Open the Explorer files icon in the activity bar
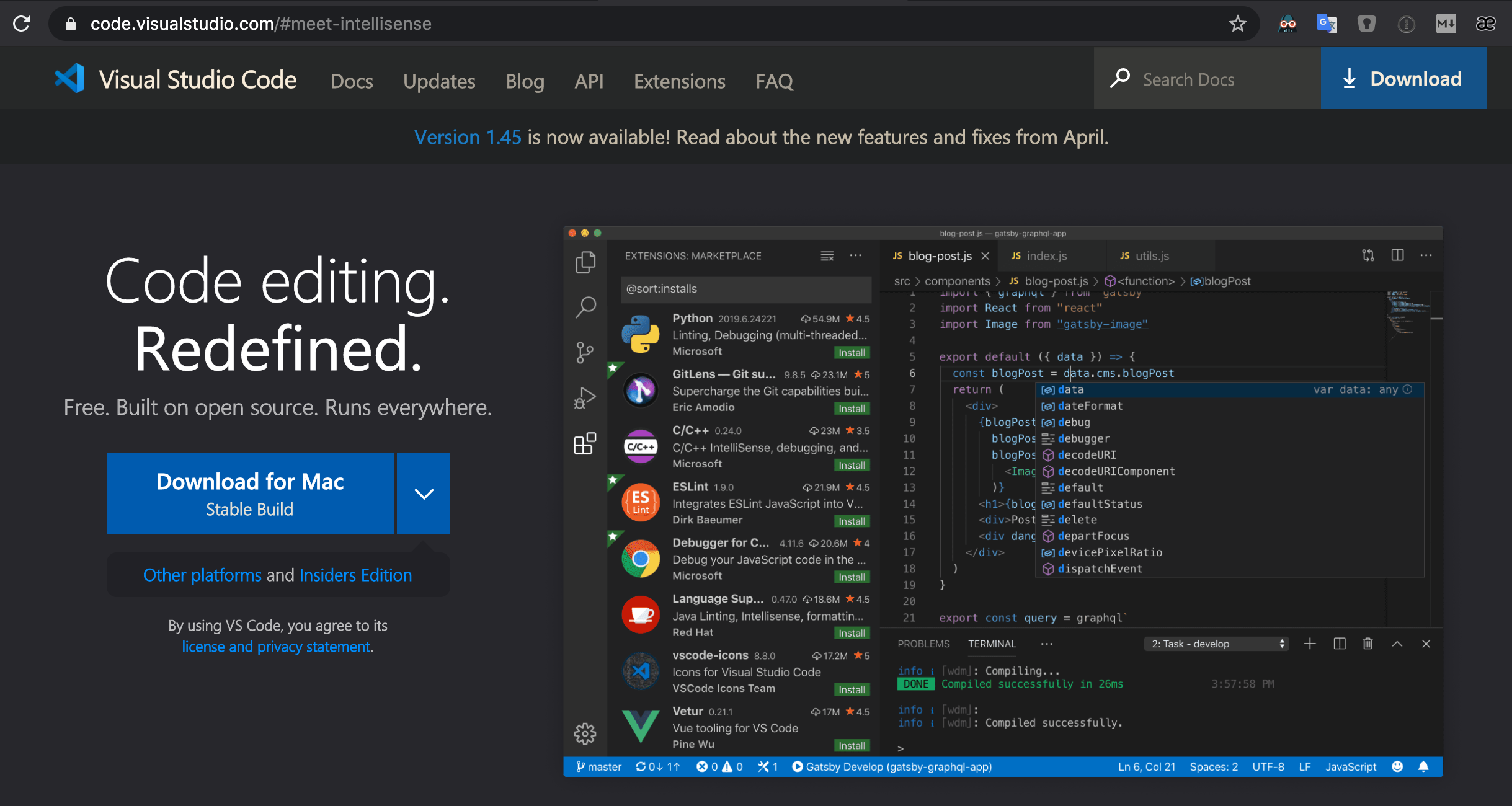 [585, 262]
